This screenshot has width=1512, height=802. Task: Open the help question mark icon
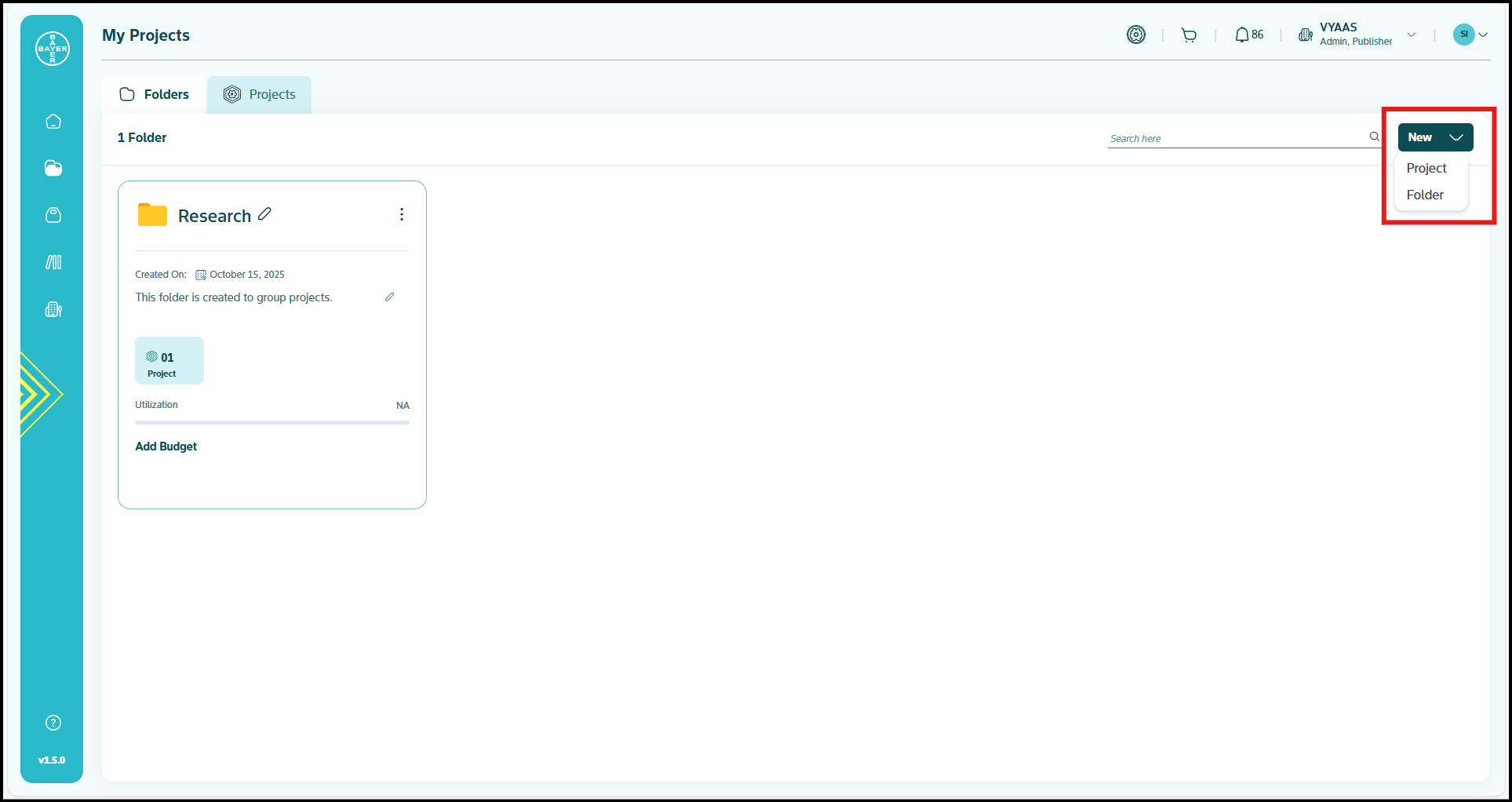pos(53,723)
